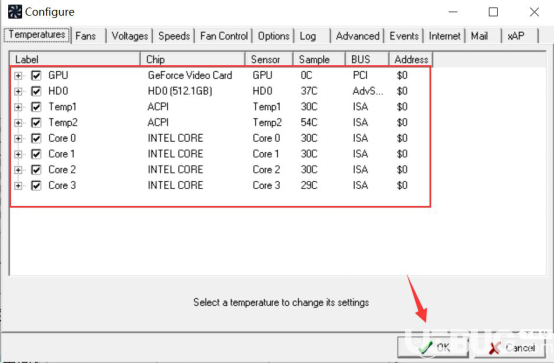Click the 54C sample value

click(x=309, y=123)
